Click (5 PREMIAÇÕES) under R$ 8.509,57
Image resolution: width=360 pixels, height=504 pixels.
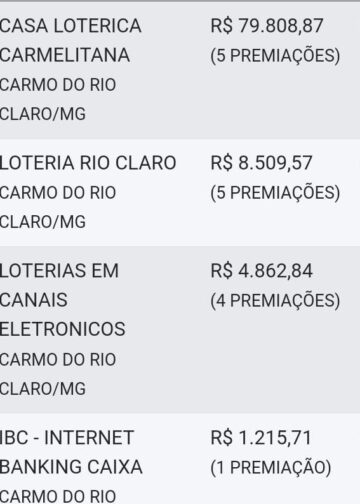click(x=275, y=193)
